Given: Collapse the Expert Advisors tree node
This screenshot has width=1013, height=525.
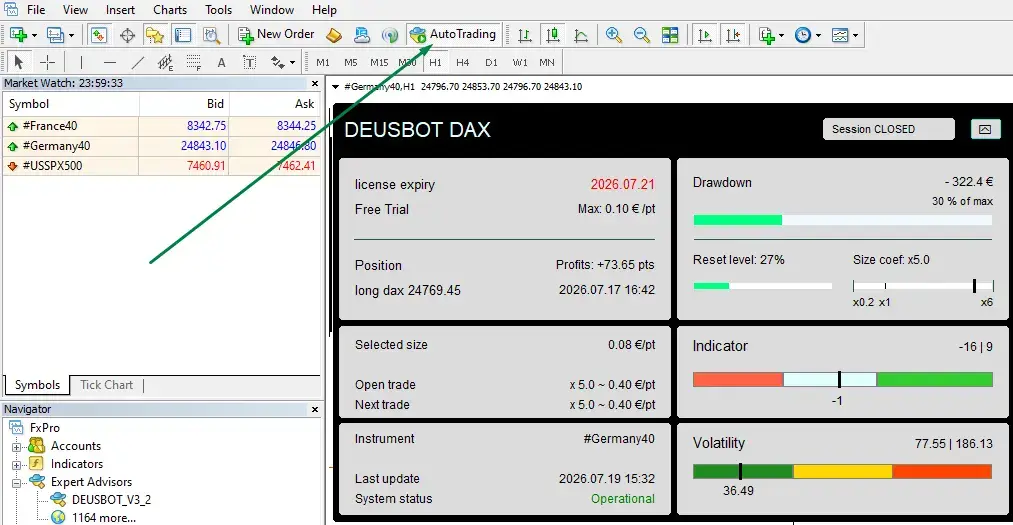Looking at the screenshot, I should point(16,483).
